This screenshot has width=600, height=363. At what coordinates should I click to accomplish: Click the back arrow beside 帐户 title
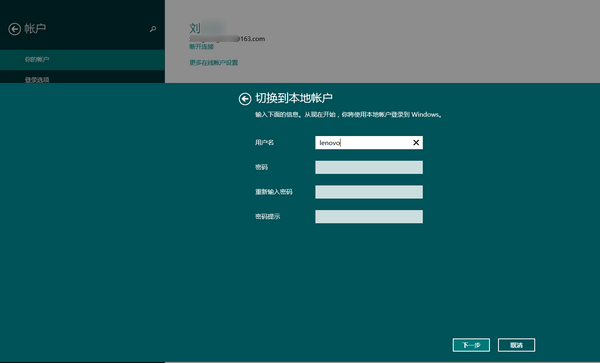15,29
